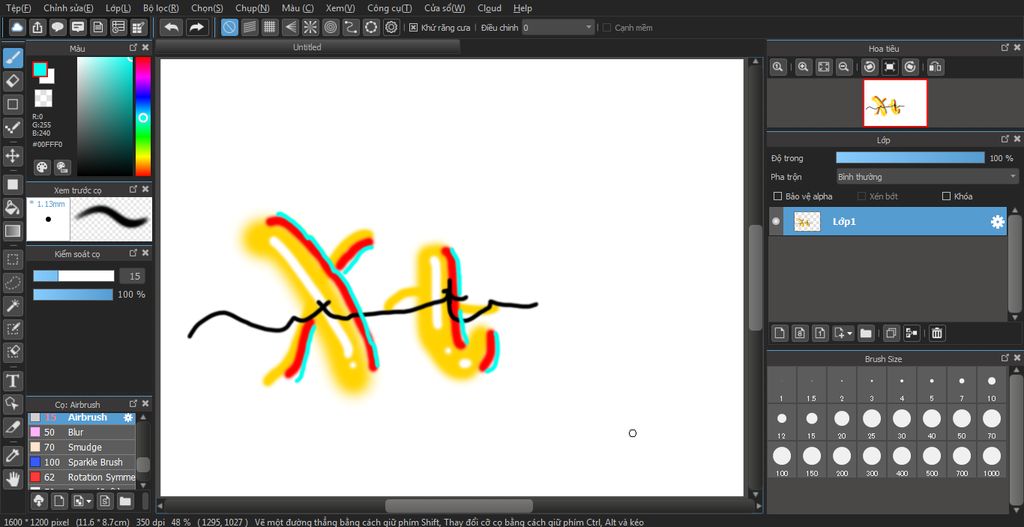Select the Brush tool in the left toolbar
The image size is (1024, 527).
(12, 59)
